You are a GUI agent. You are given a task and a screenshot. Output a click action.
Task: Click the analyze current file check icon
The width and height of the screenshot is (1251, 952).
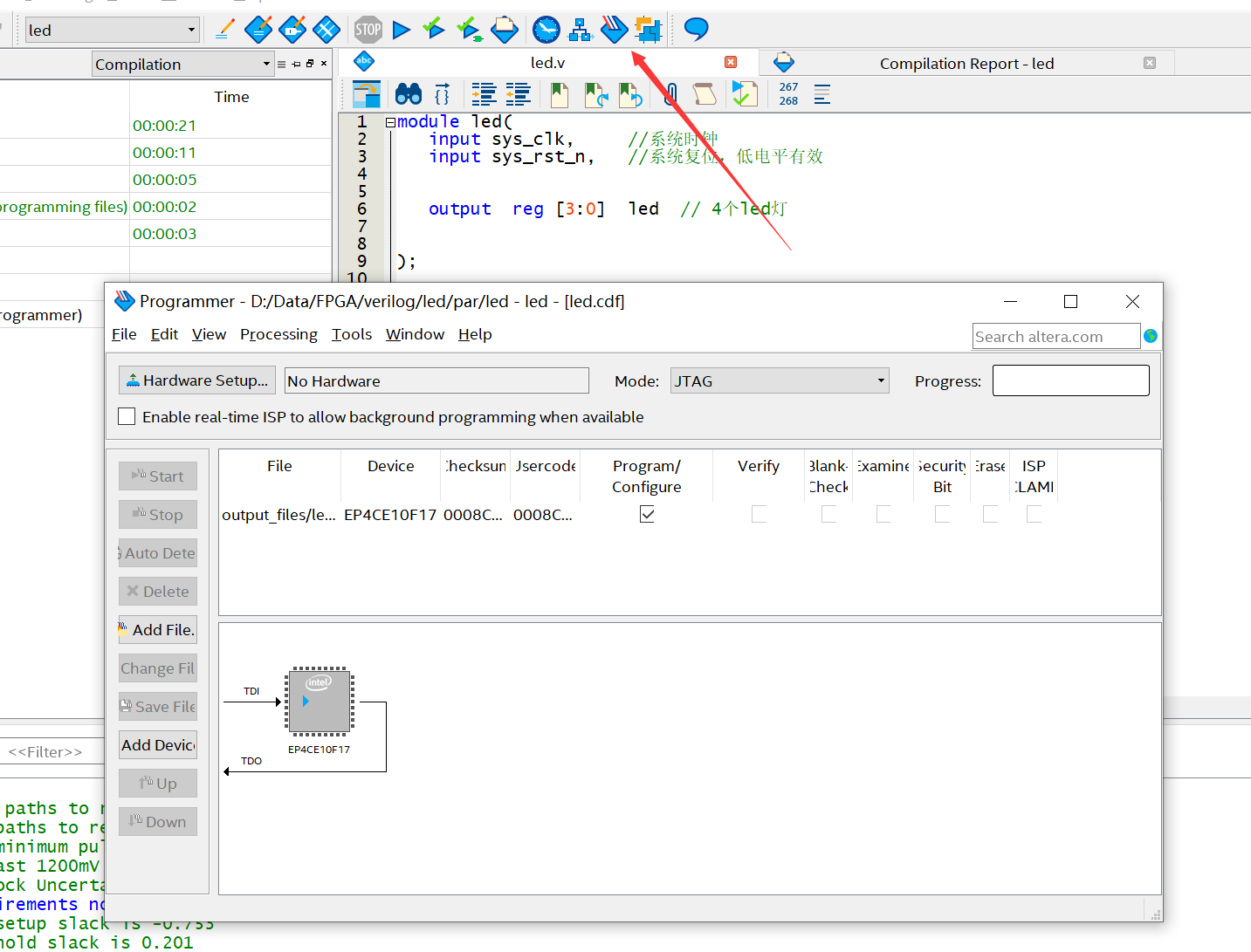click(x=745, y=93)
